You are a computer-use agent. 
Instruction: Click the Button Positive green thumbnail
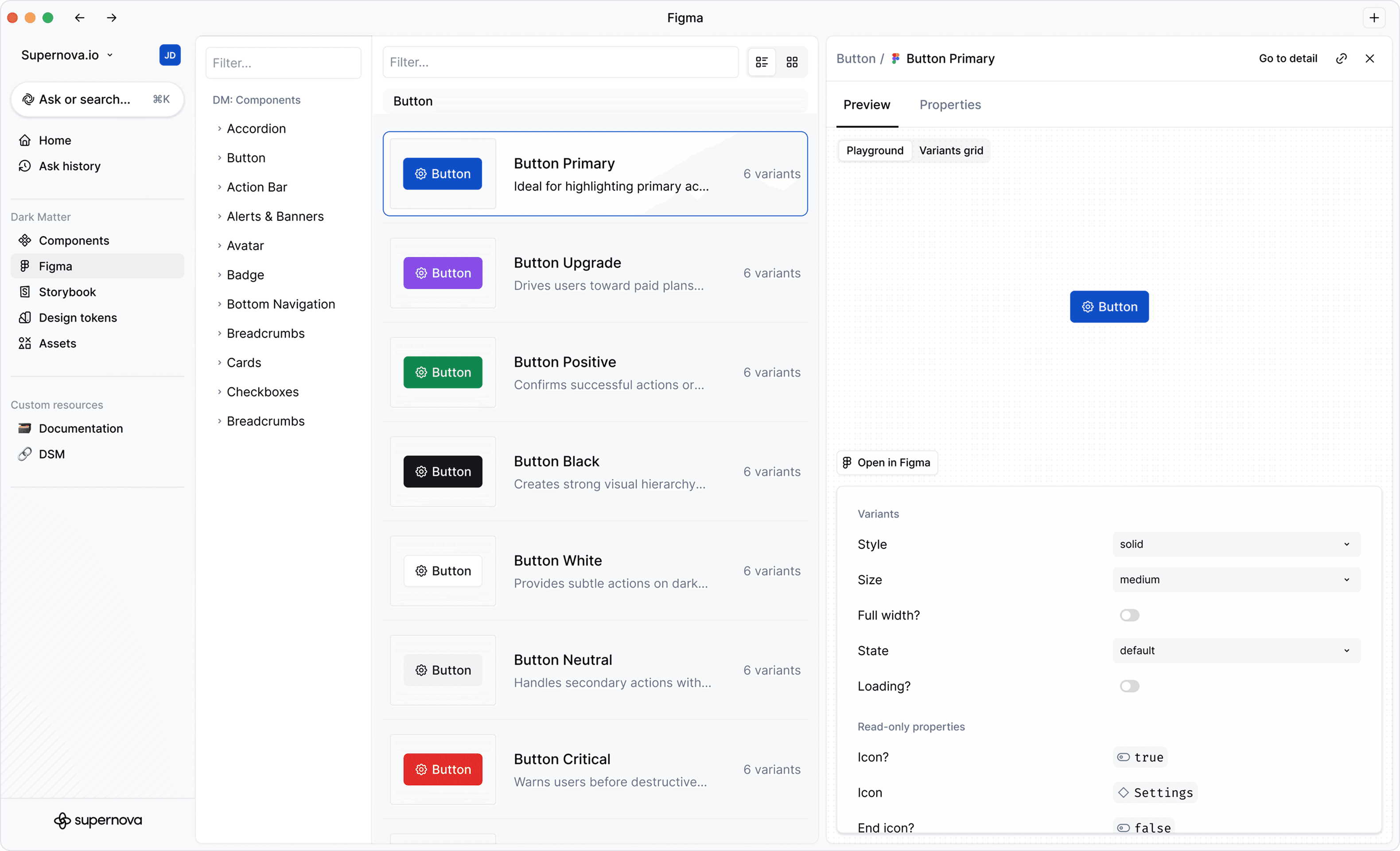(x=443, y=372)
